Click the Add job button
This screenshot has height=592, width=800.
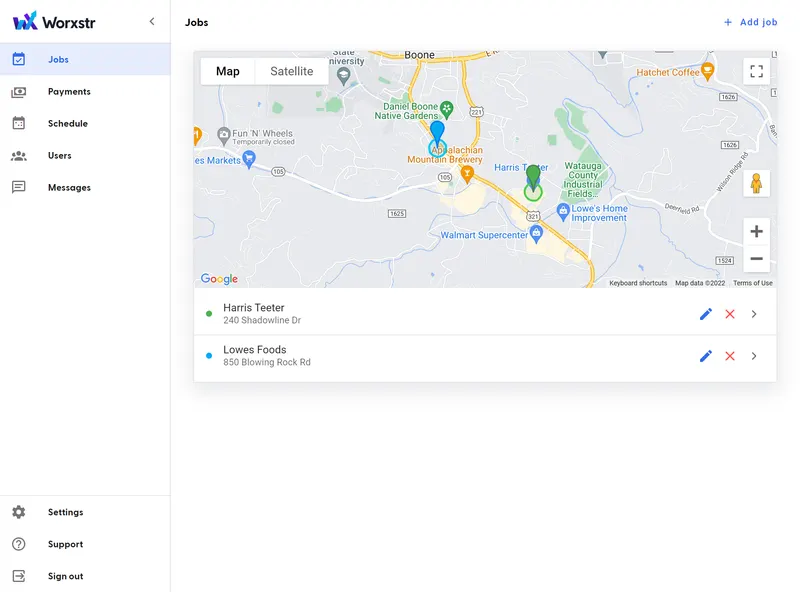(x=751, y=22)
